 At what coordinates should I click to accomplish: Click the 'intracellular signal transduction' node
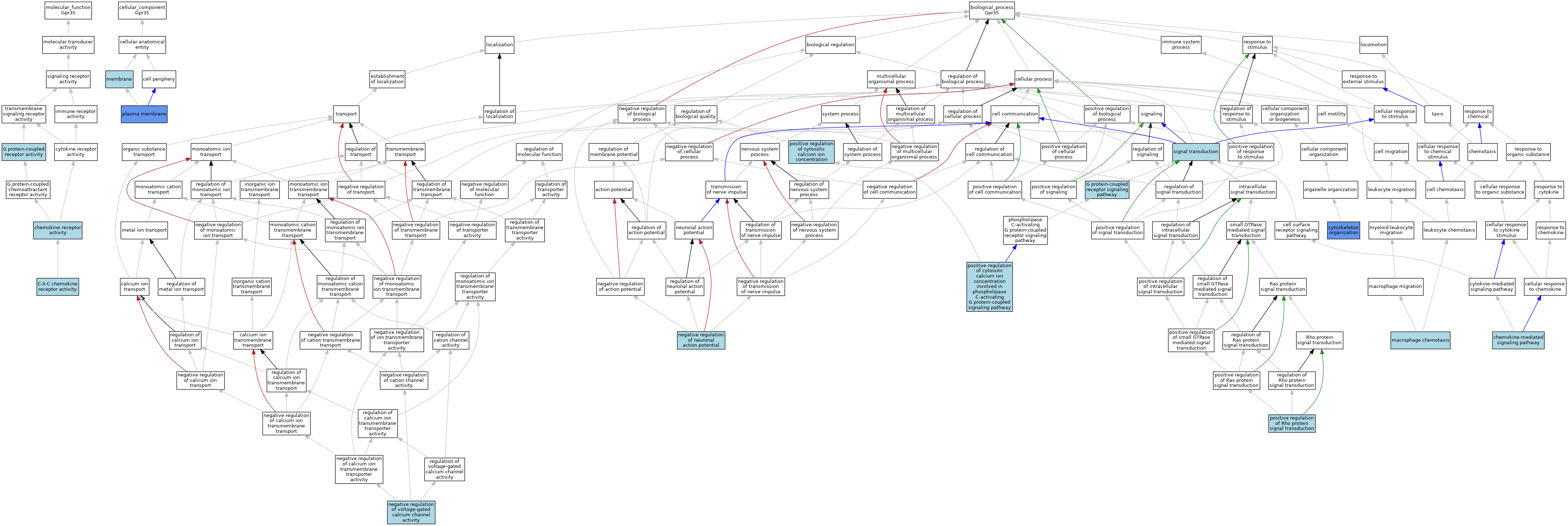click(1253, 190)
